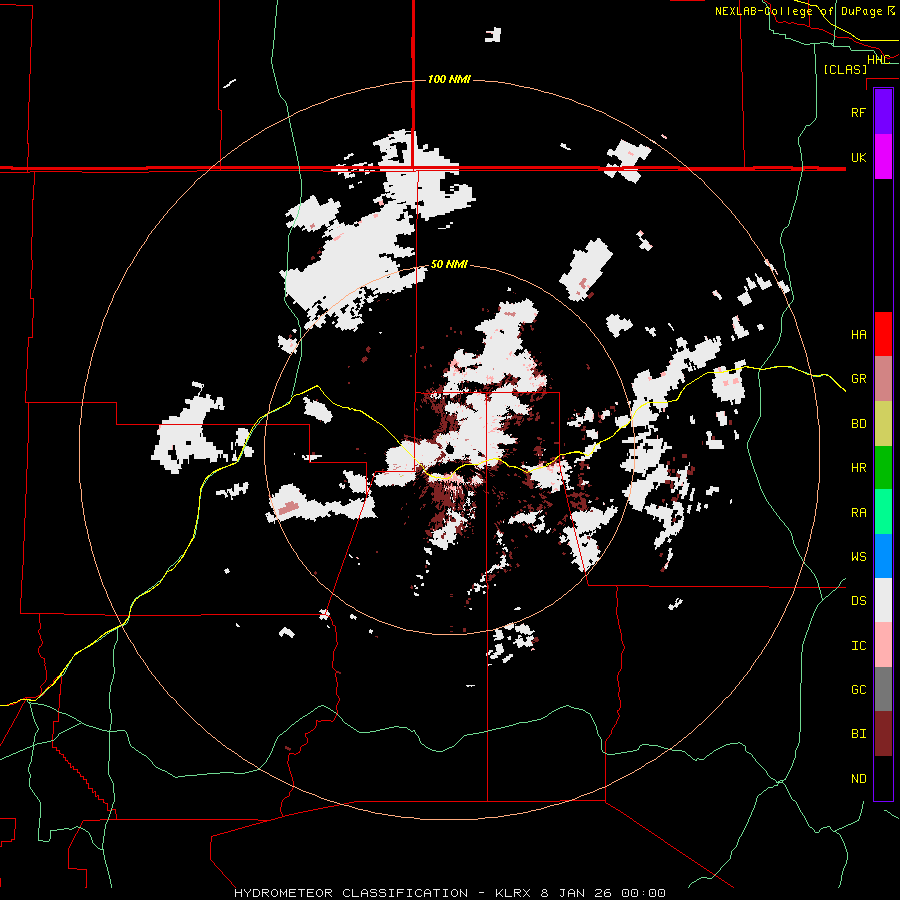This screenshot has height=900, width=900.
Task: Click the mint green RA legend swatch
Action: point(883,512)
